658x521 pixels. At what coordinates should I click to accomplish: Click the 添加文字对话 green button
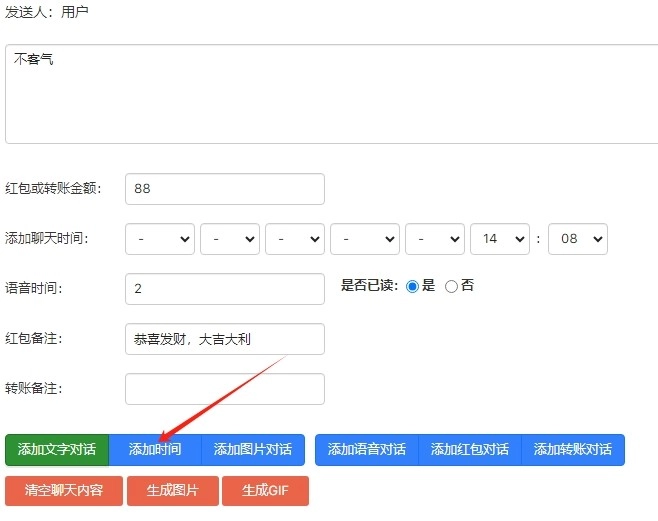(56, 450)
